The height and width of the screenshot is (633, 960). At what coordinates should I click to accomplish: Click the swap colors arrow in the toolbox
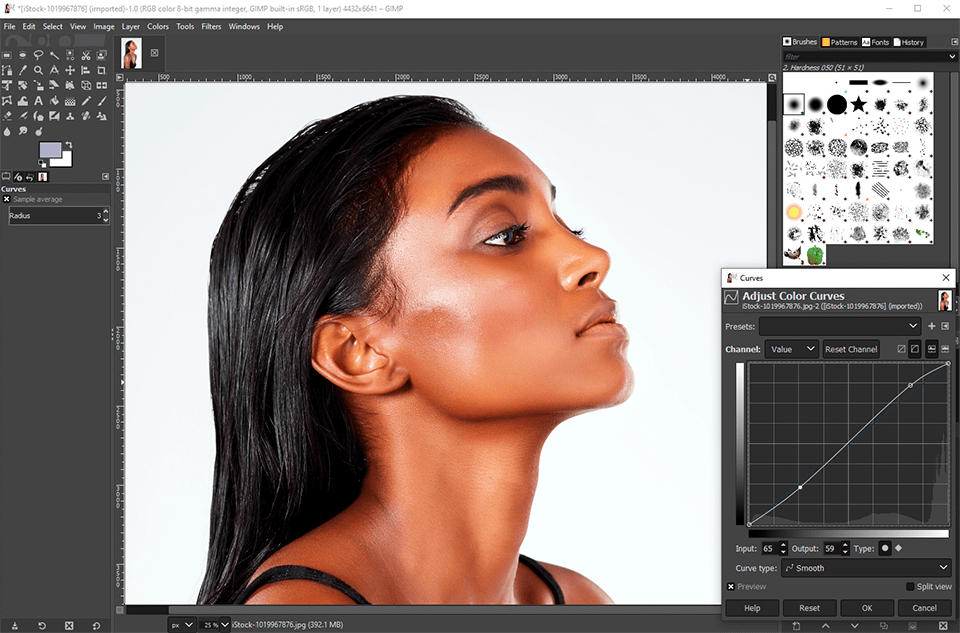pyautogui.click(x=68, y=144)
